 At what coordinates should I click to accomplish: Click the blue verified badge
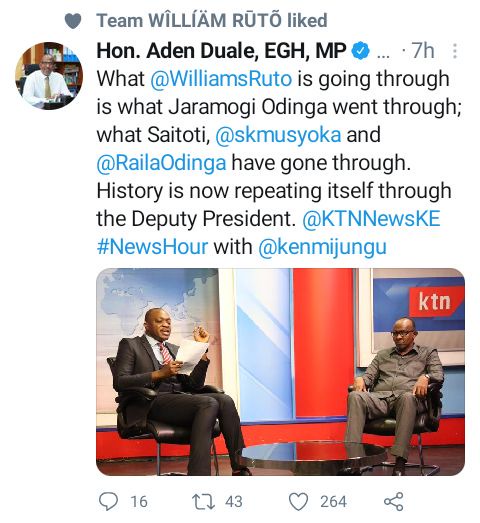coord(361,51)
